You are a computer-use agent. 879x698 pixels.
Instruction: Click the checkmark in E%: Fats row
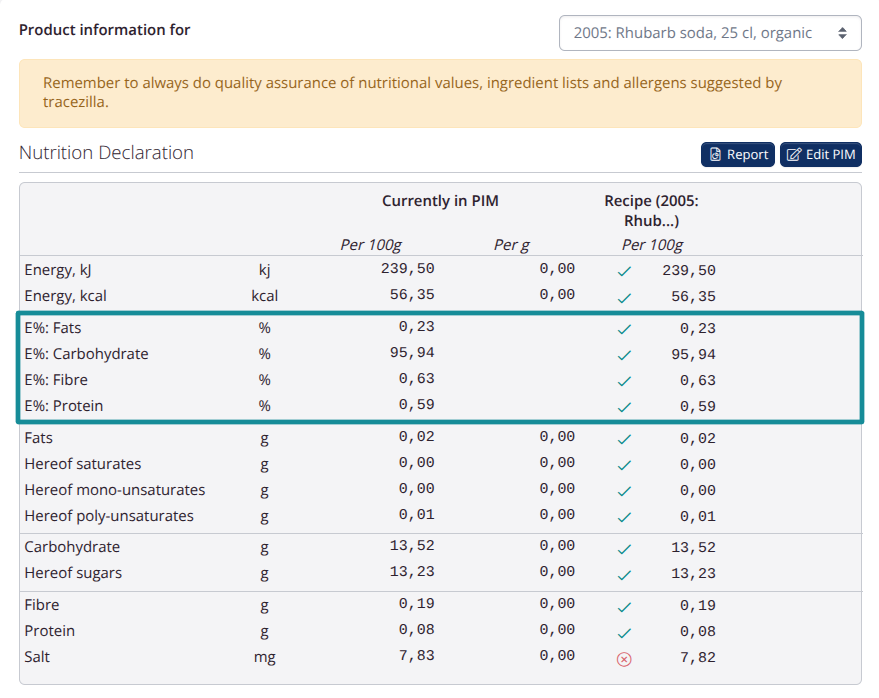point(624,329)
